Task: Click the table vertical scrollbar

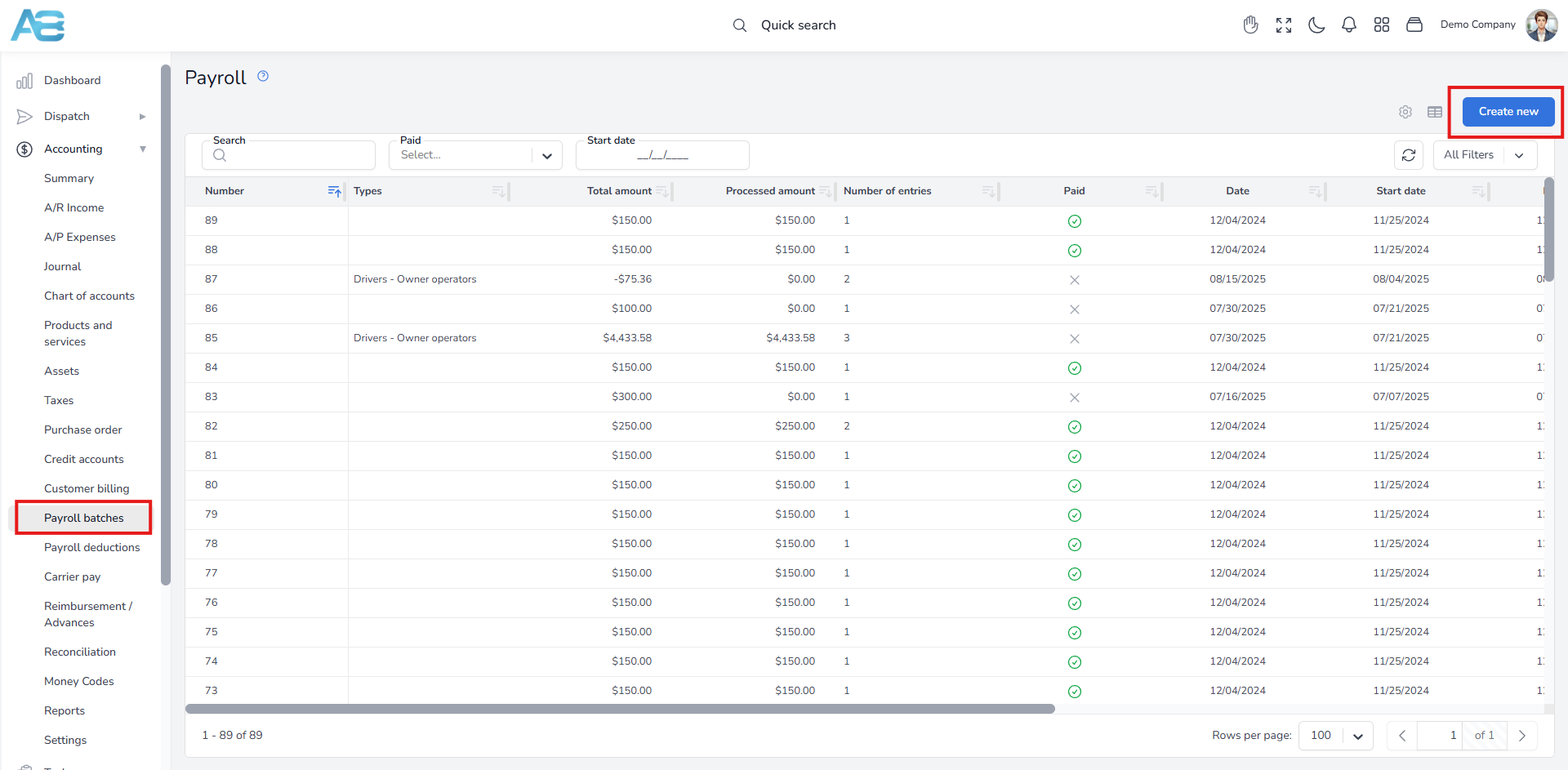Action: [x=1549, y=229]
